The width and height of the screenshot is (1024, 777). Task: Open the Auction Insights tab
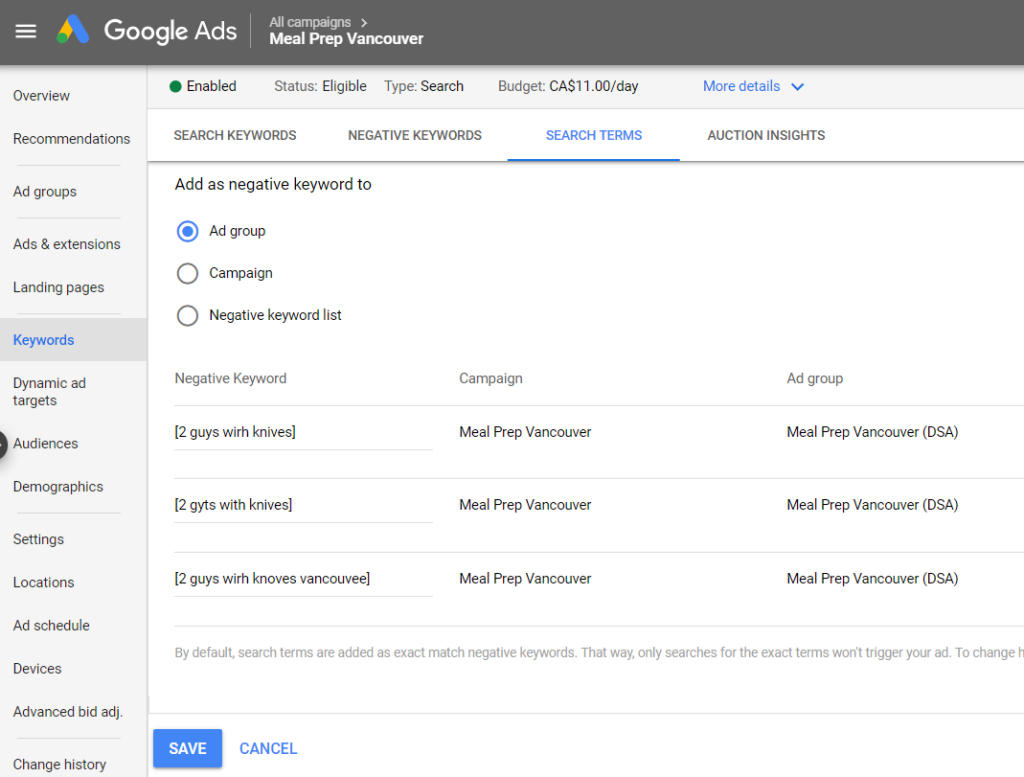click(766, 135)
